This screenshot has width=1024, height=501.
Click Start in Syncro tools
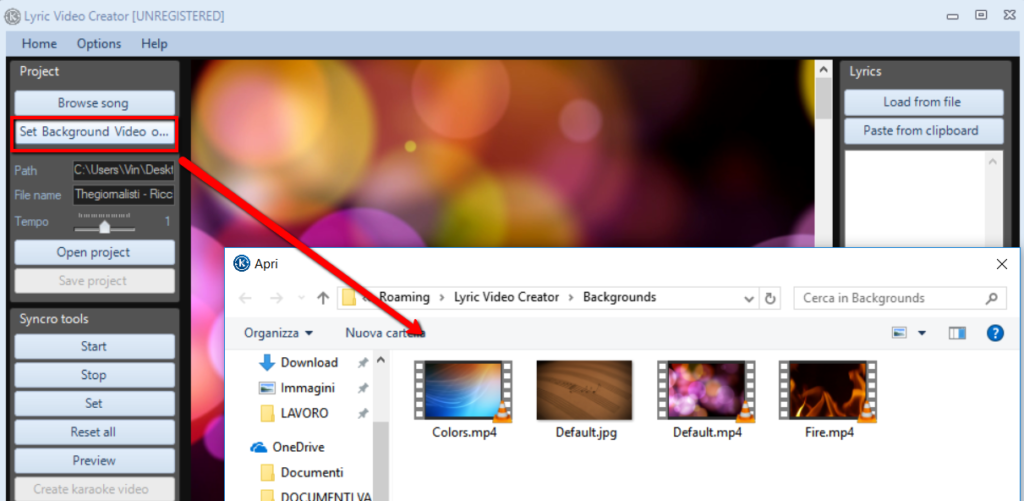[94, 346]
